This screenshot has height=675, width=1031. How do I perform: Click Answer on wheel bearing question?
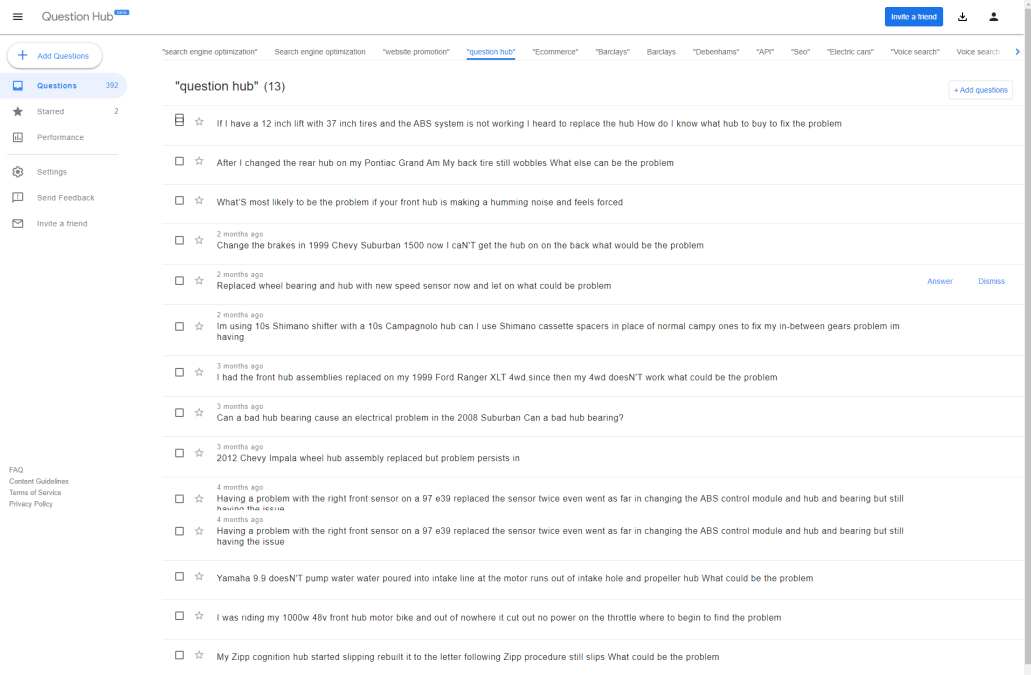tap(940, 281)
